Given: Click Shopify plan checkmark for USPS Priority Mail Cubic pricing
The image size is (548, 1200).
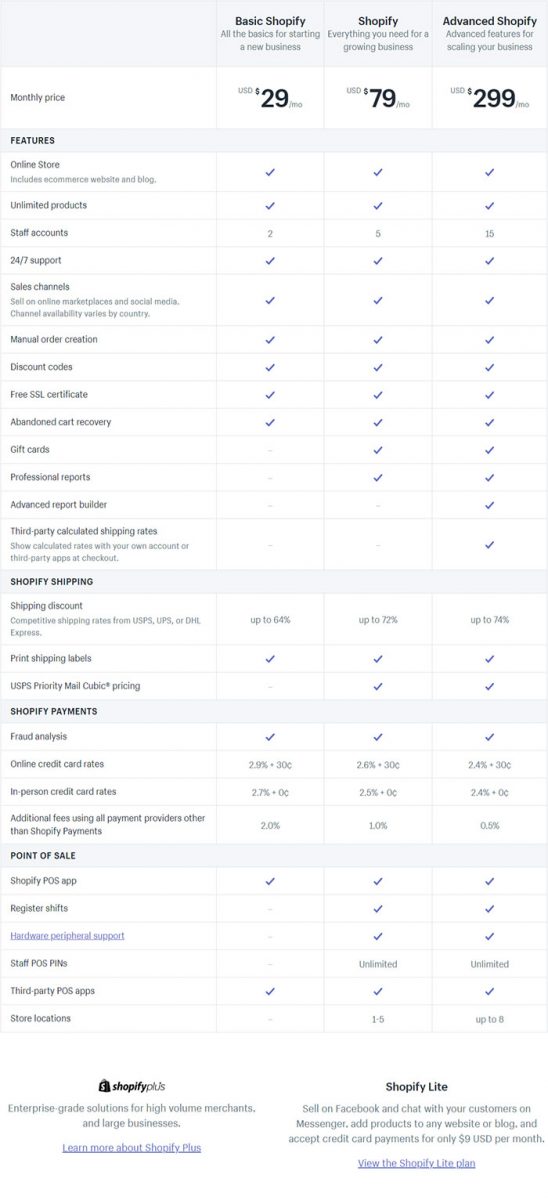Looking at the screenshot, I should (x=378, y=686).
